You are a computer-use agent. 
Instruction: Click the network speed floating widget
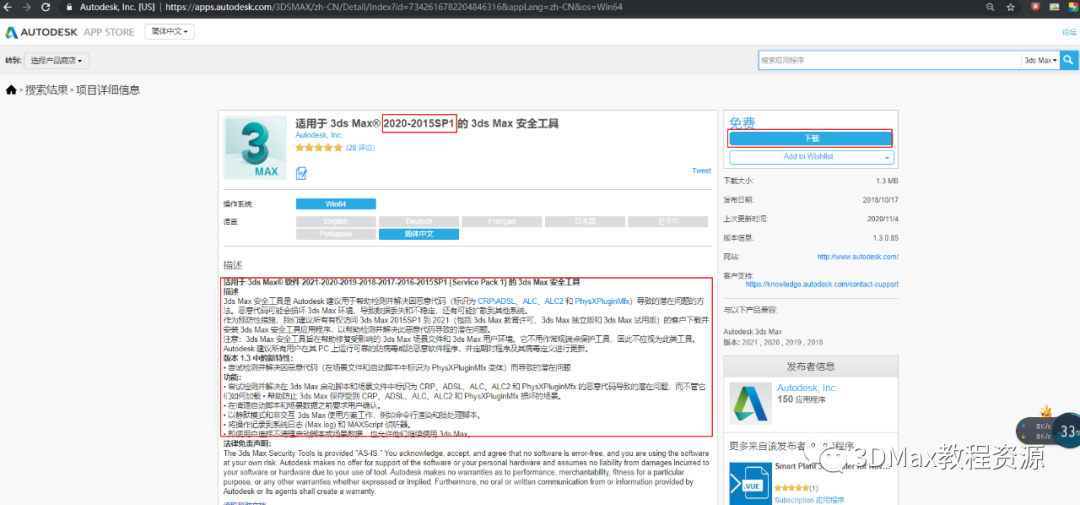coord(1047,432)
